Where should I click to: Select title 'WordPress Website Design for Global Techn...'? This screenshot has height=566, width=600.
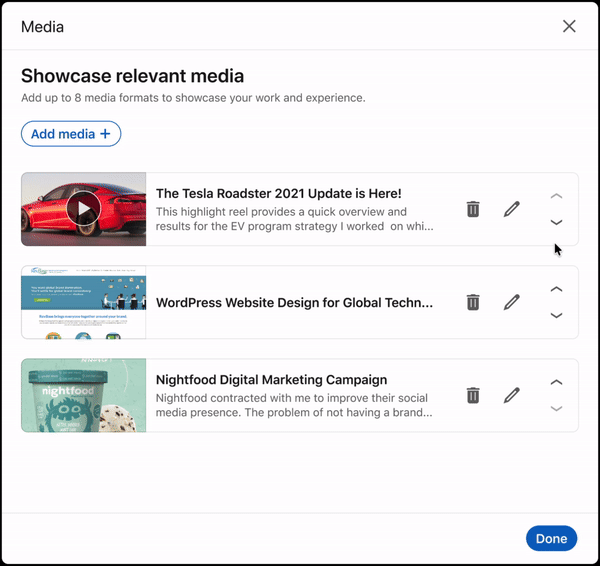[294, 302]
